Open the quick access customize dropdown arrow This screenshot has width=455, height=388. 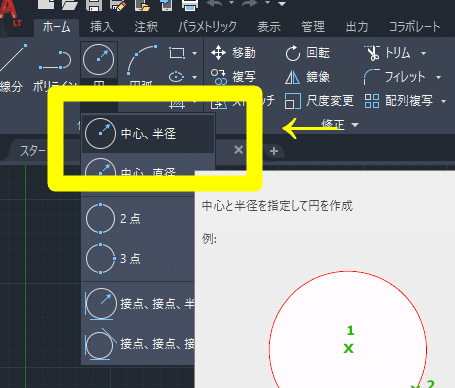[x=282, y=4]
